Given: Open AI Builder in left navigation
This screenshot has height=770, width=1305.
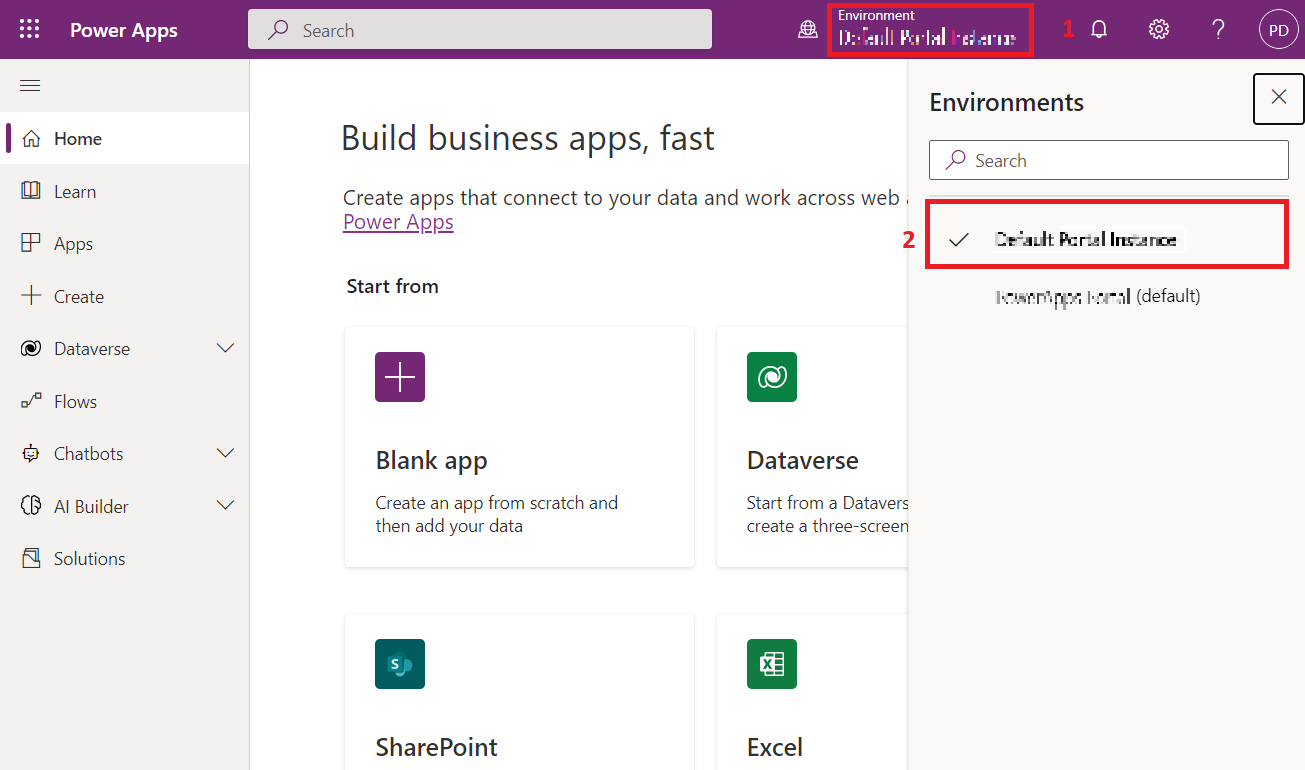Looking at the screenshot, I should pos(125,507).
